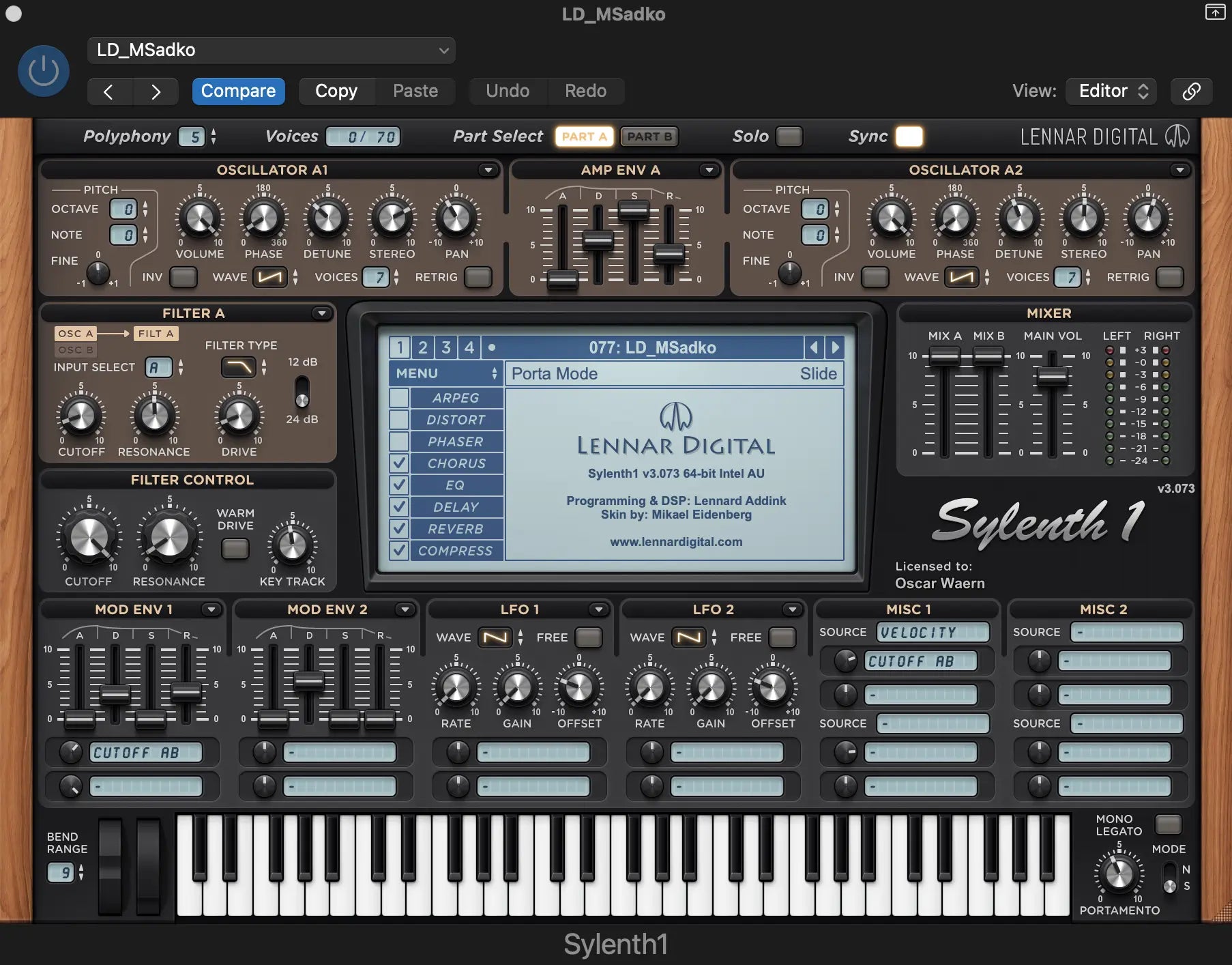Toggle the Mono Legato button
The width and height of the screenshot is (1232, 965).
[1168, 824]
